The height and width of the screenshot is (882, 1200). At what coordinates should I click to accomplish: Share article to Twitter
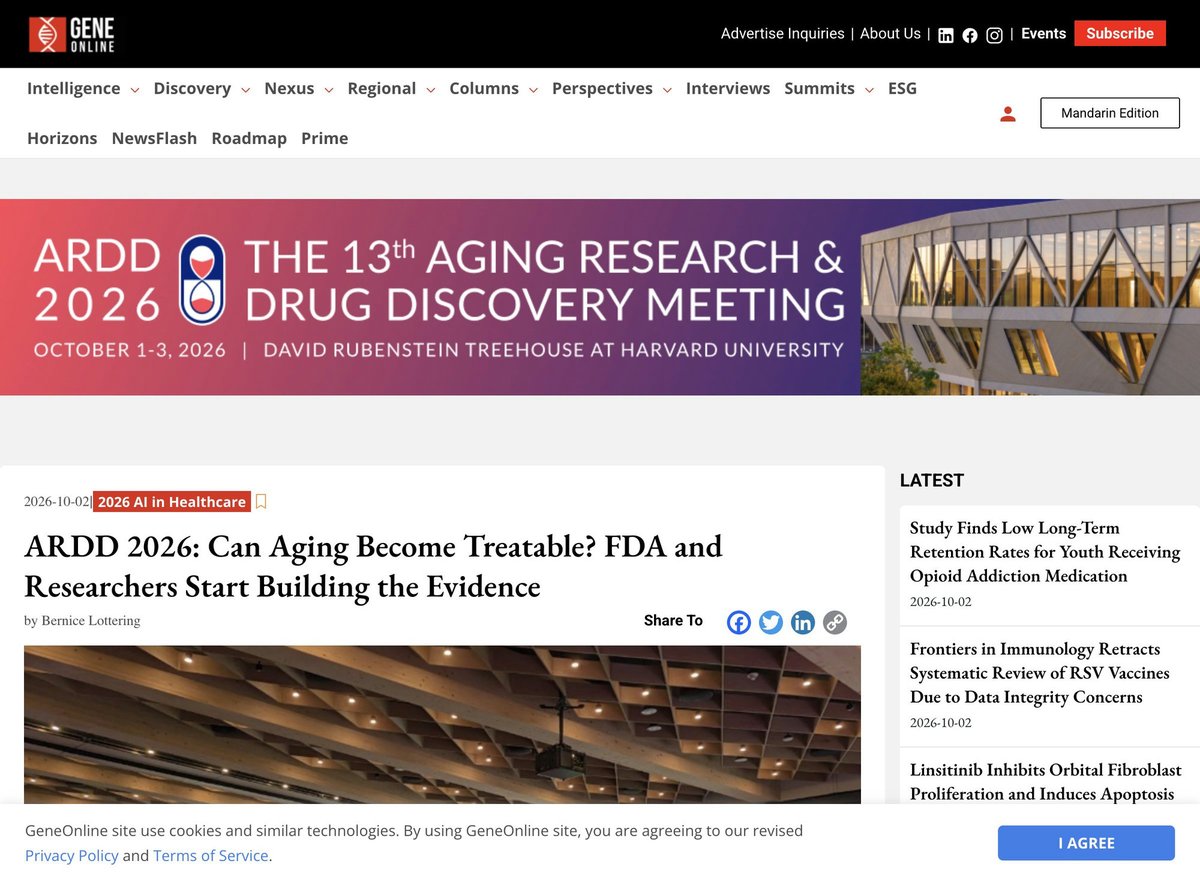pos(771,622)
